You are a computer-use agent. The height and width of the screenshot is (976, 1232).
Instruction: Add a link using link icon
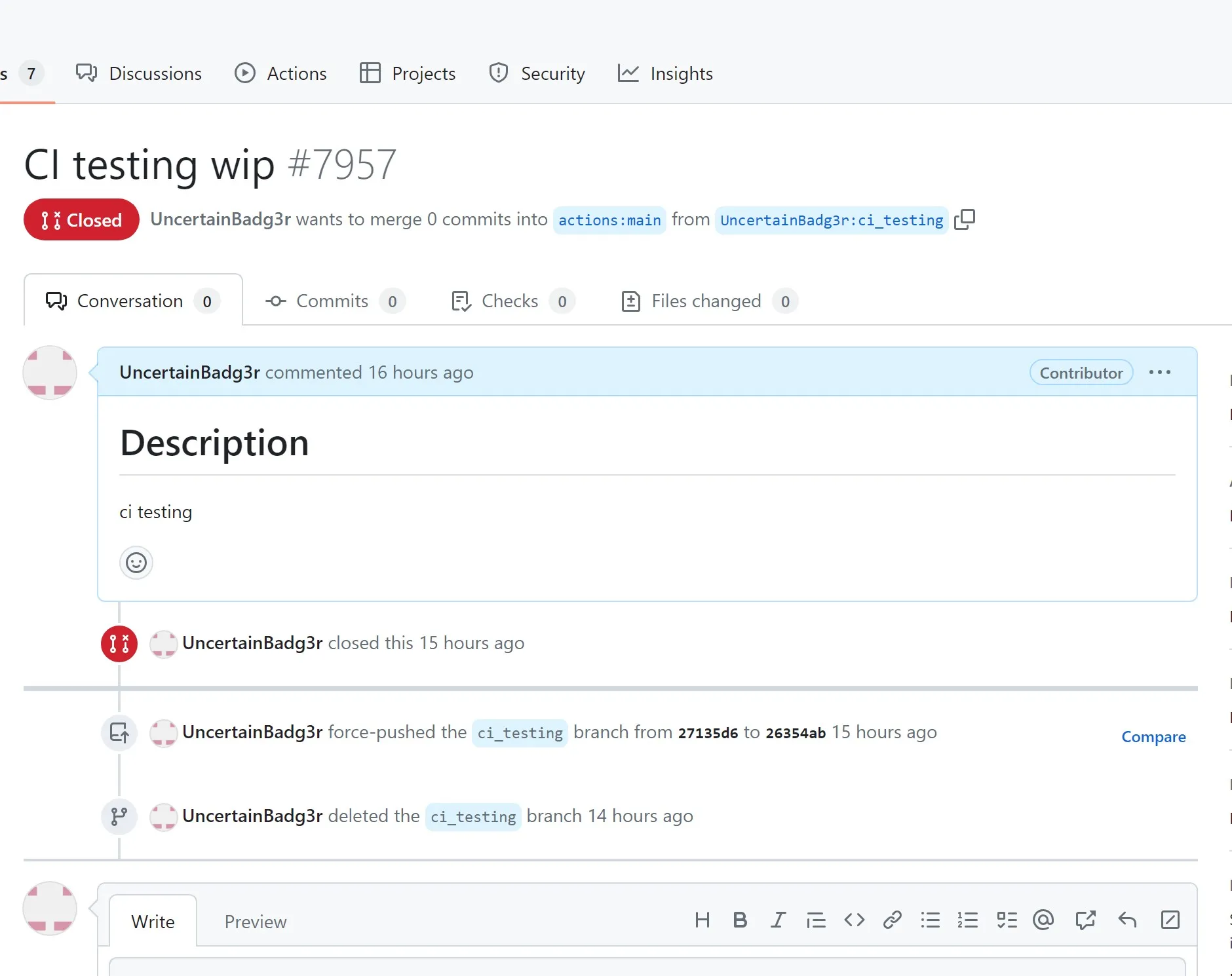pyautogui.click(x=892, y=920)
